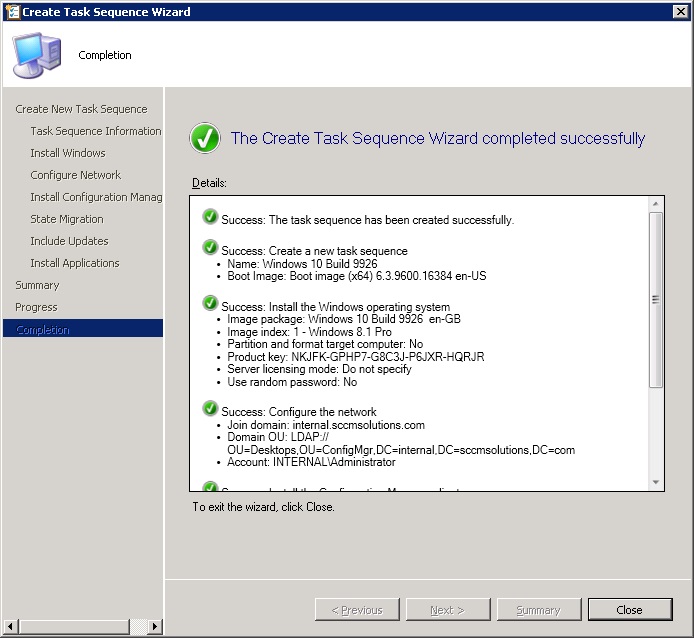Close the window using title bar X
The width and height of the screenshot is (694, 638).
point(681,11)
